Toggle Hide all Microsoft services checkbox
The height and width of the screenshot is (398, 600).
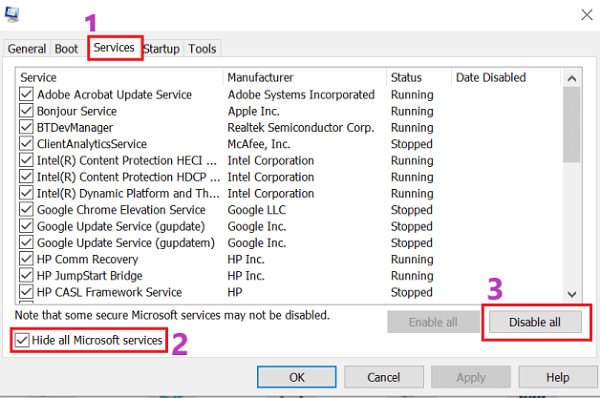tap(22, 340)
